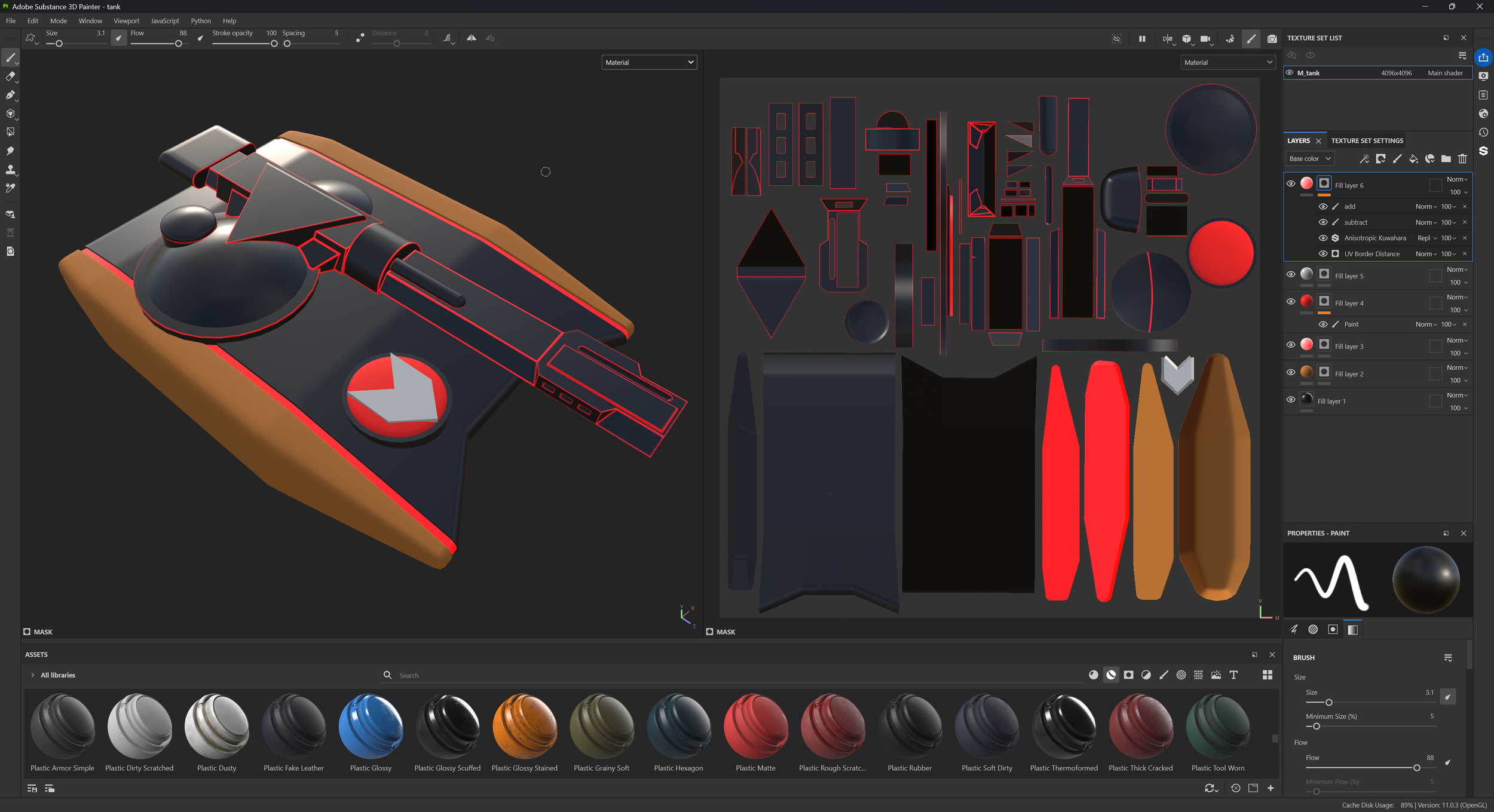1494x812 pixels.
Task: Hide Fill layer 5 visibility
Action: pos(1291,274)
